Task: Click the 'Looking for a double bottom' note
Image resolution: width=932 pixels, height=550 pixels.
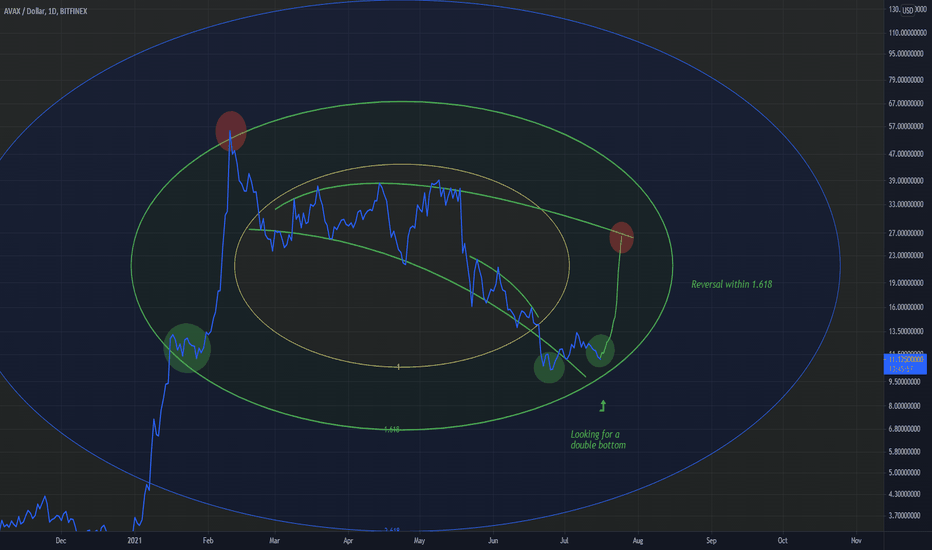Action: (598, 439)
